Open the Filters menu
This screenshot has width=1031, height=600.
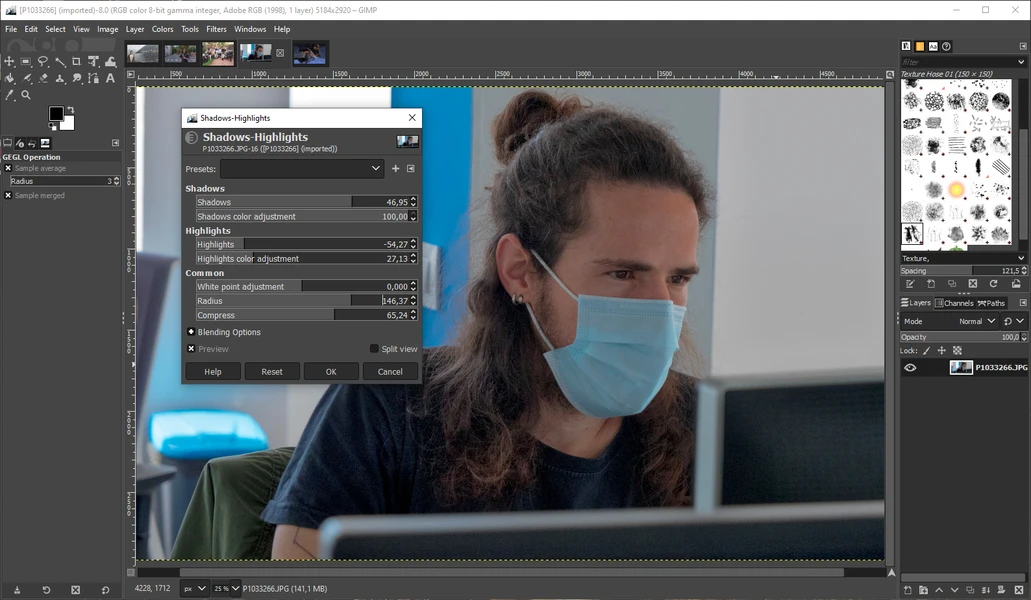tap(216, 29)
